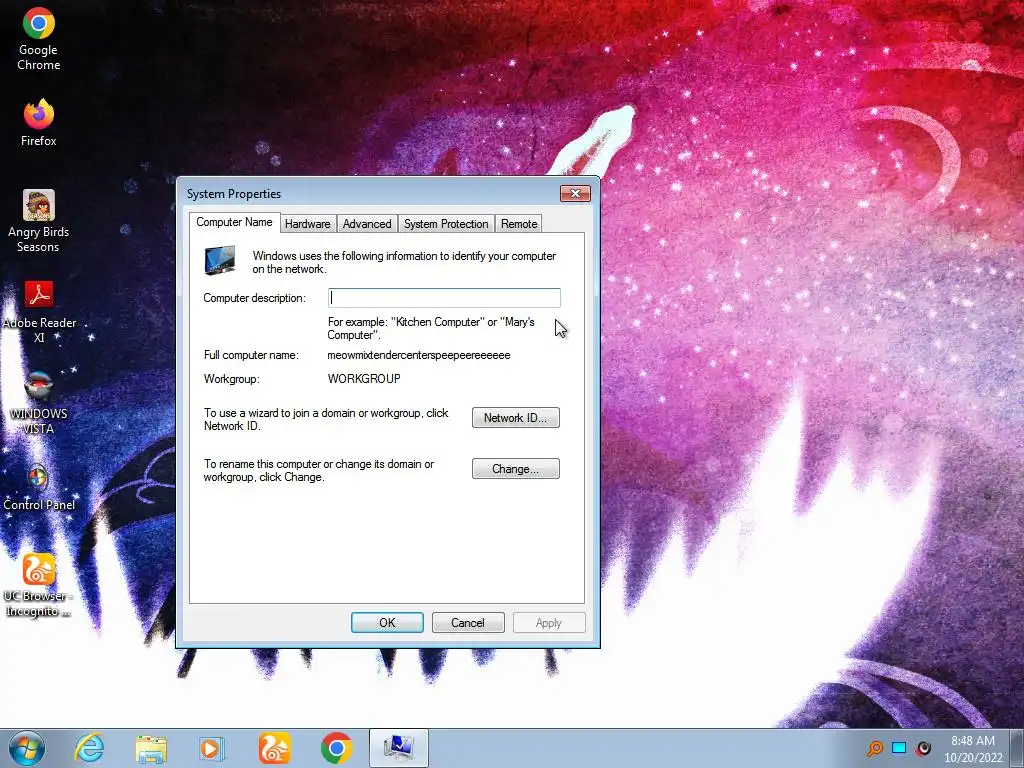
Task: Open Windows Explorer folder in taskbar
Action: (x=151, y=748)
